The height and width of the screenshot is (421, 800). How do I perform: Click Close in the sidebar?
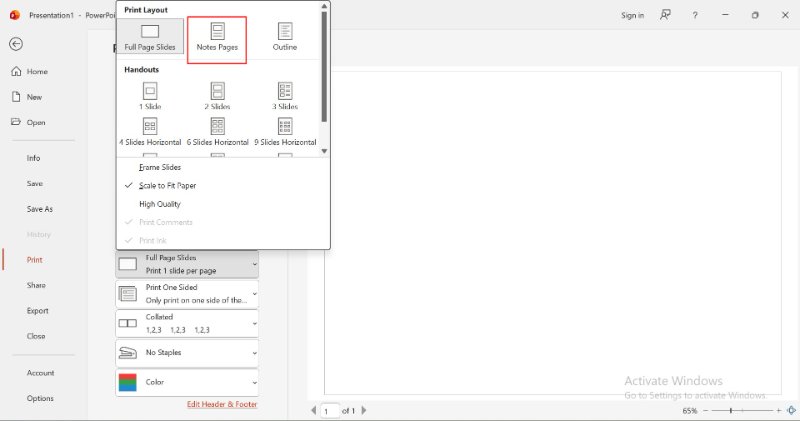(x=36, y=336)
